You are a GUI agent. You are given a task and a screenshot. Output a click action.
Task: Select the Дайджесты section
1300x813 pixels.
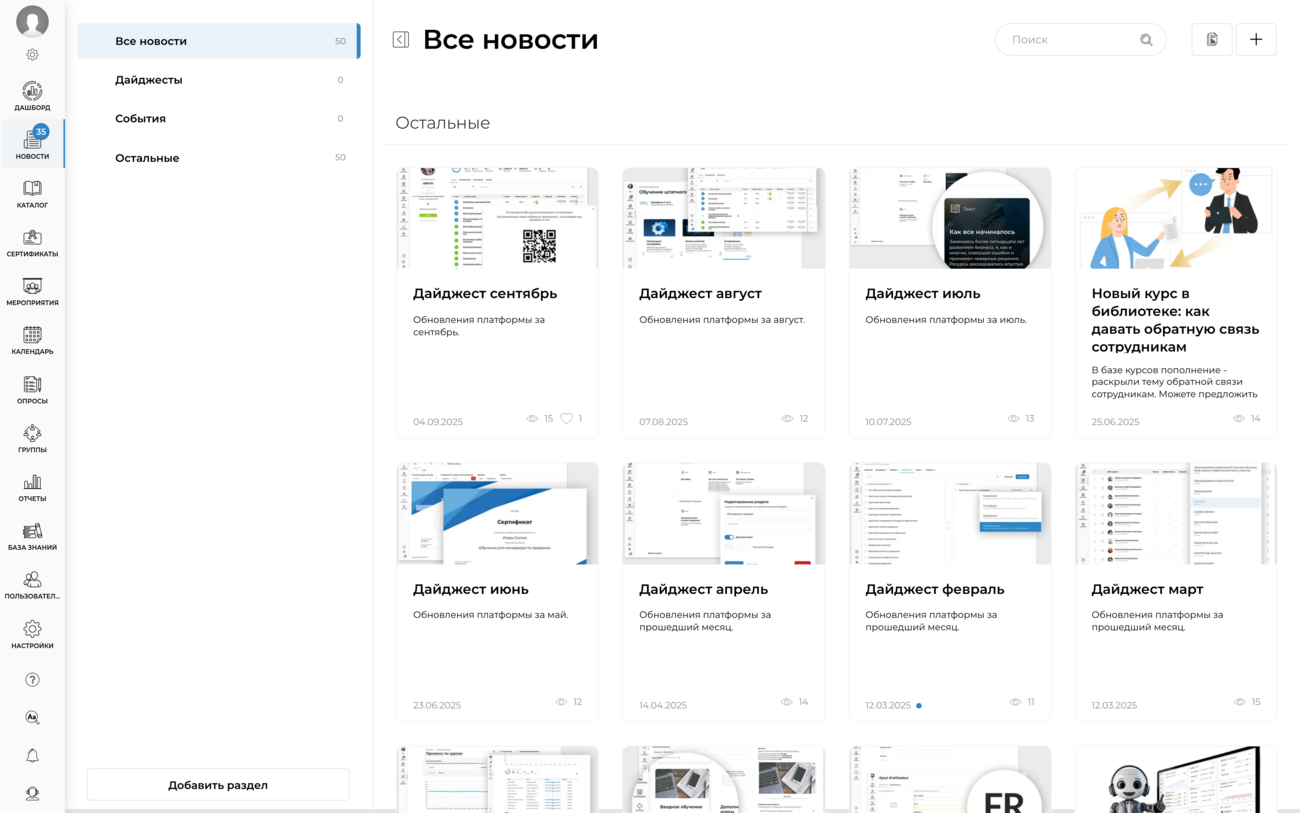pyautogui.click(x=219, y=80)
